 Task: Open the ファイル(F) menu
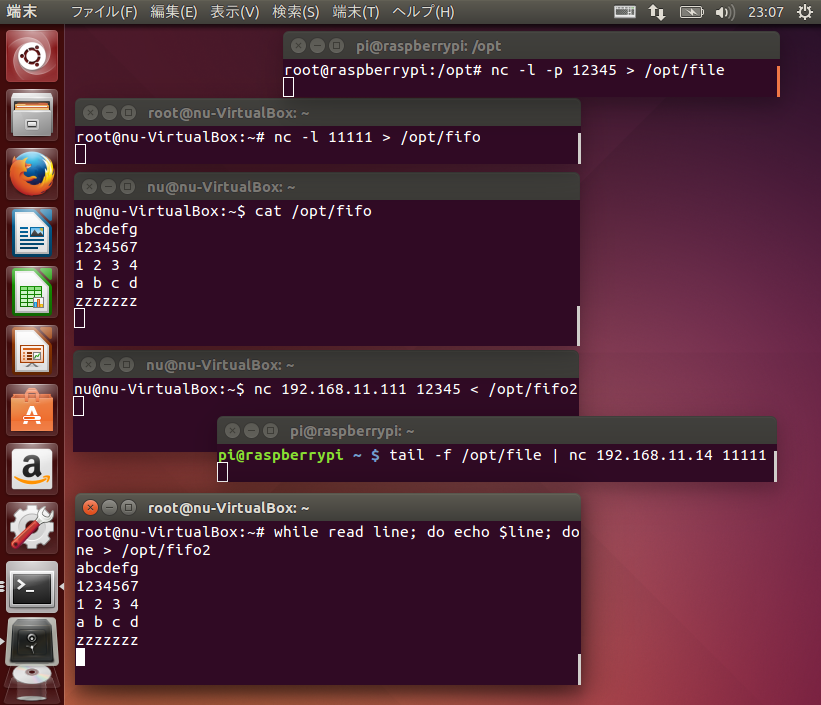pos(104,12)
